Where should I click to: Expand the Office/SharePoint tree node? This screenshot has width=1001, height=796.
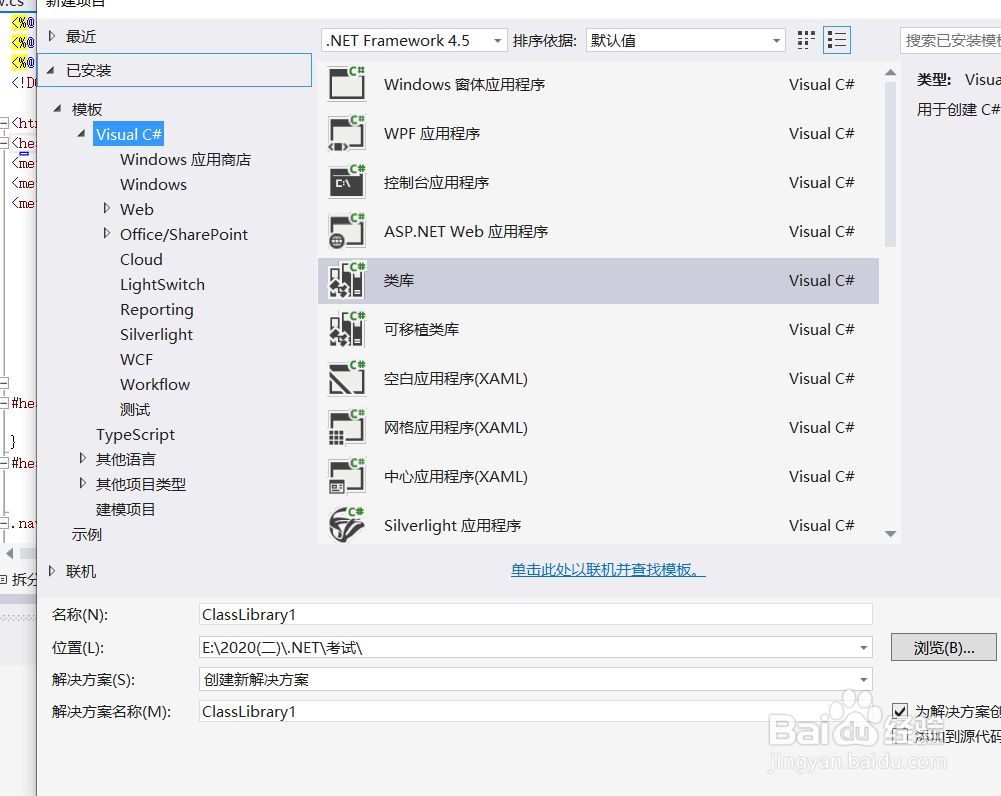[107, 233]
